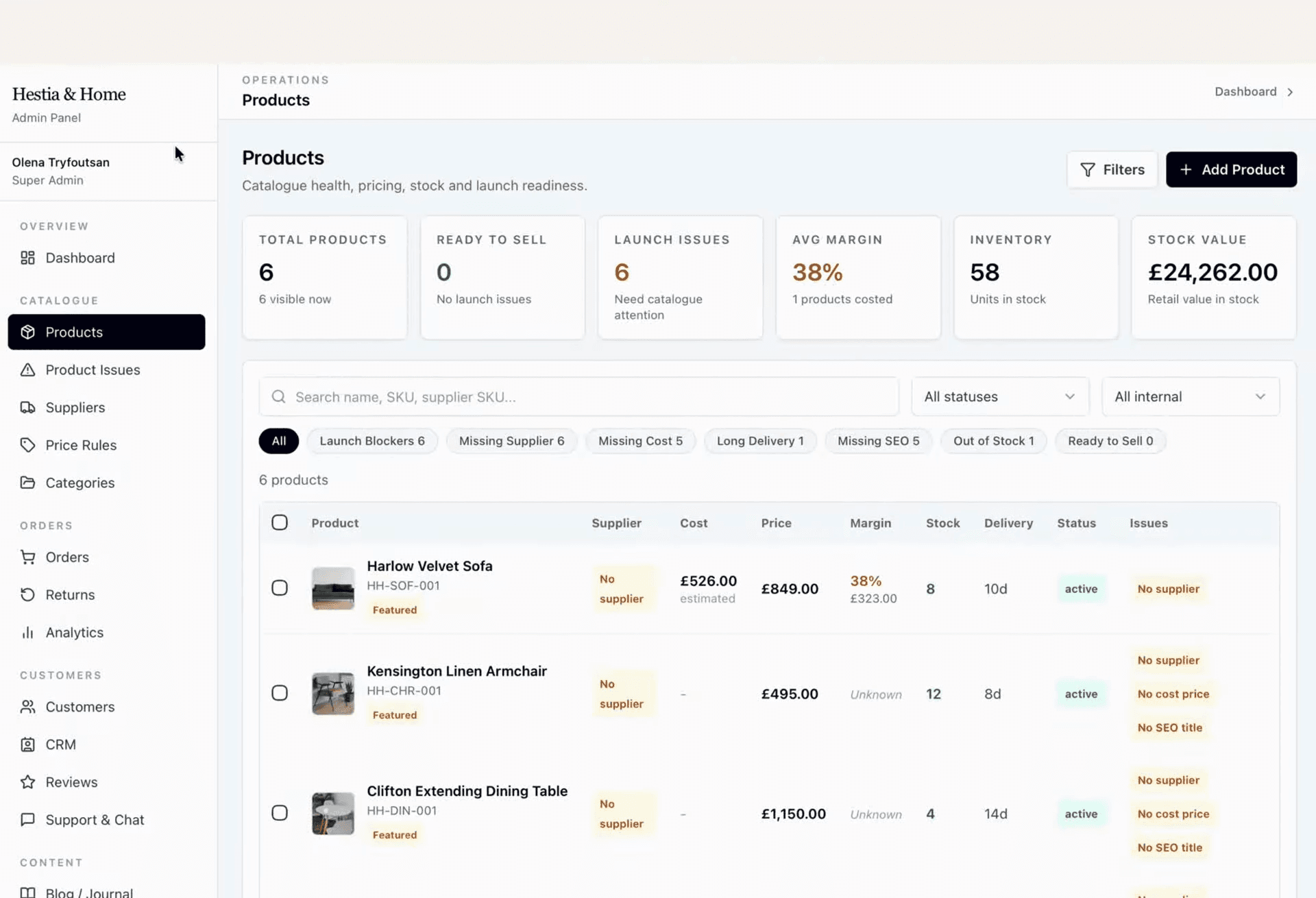This screenshot has height=898, width=1316.
Task: Click the Stock Value stat card
Action: [x=1214, y=278]
